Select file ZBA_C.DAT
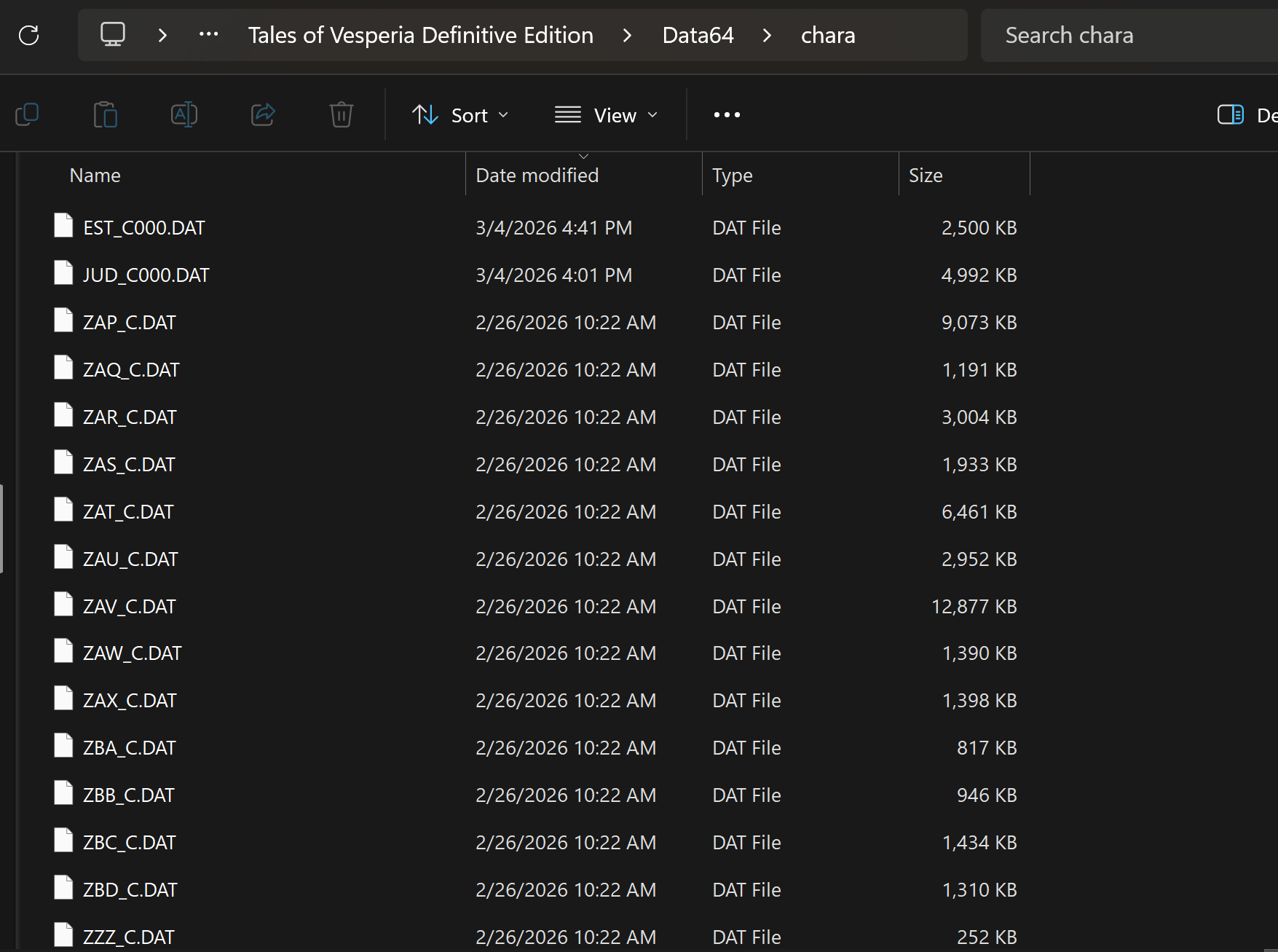1278x952 pixels. (x=130, y=748)
